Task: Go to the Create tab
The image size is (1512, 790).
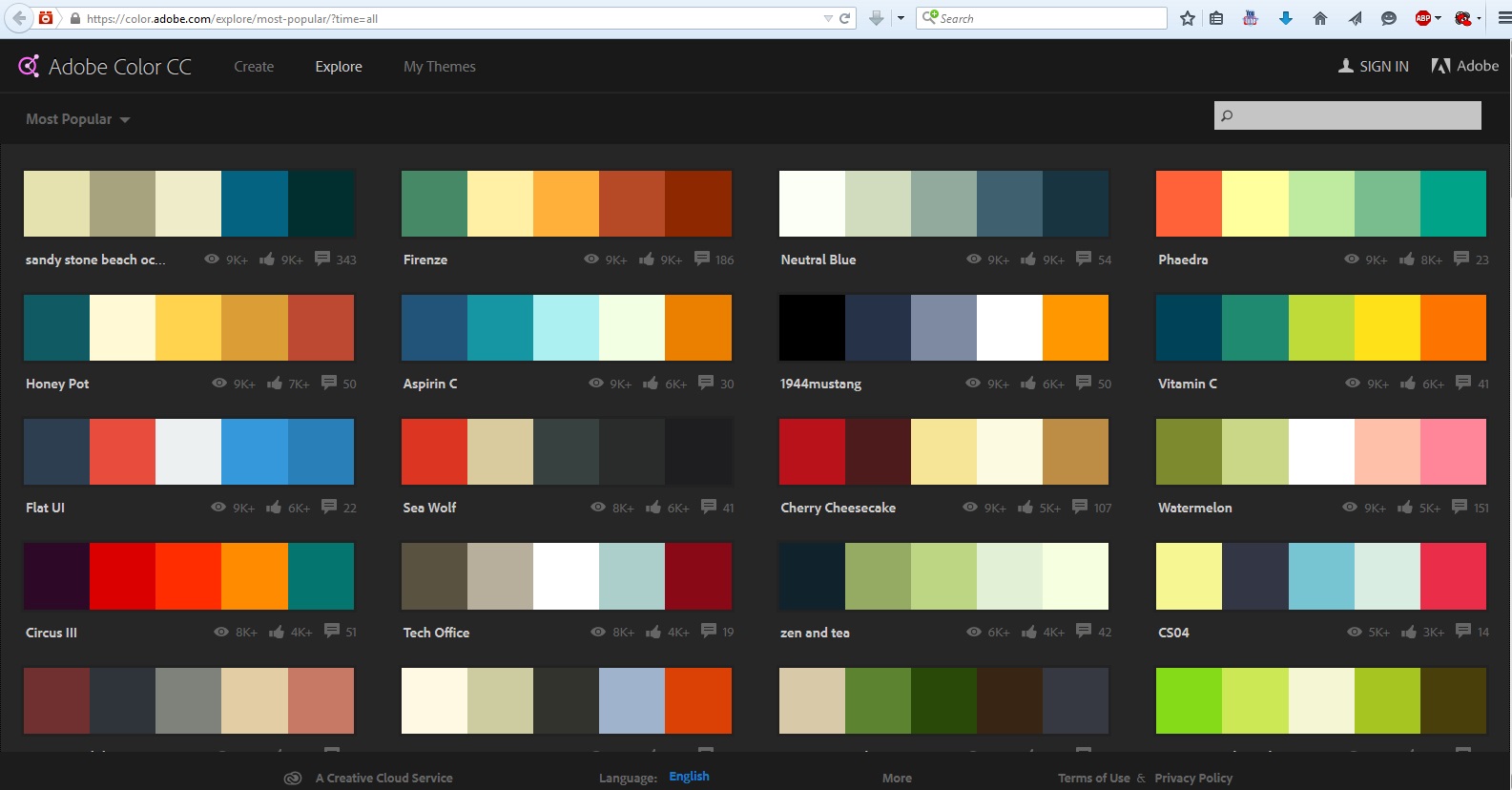Action: tap(254, 67)
